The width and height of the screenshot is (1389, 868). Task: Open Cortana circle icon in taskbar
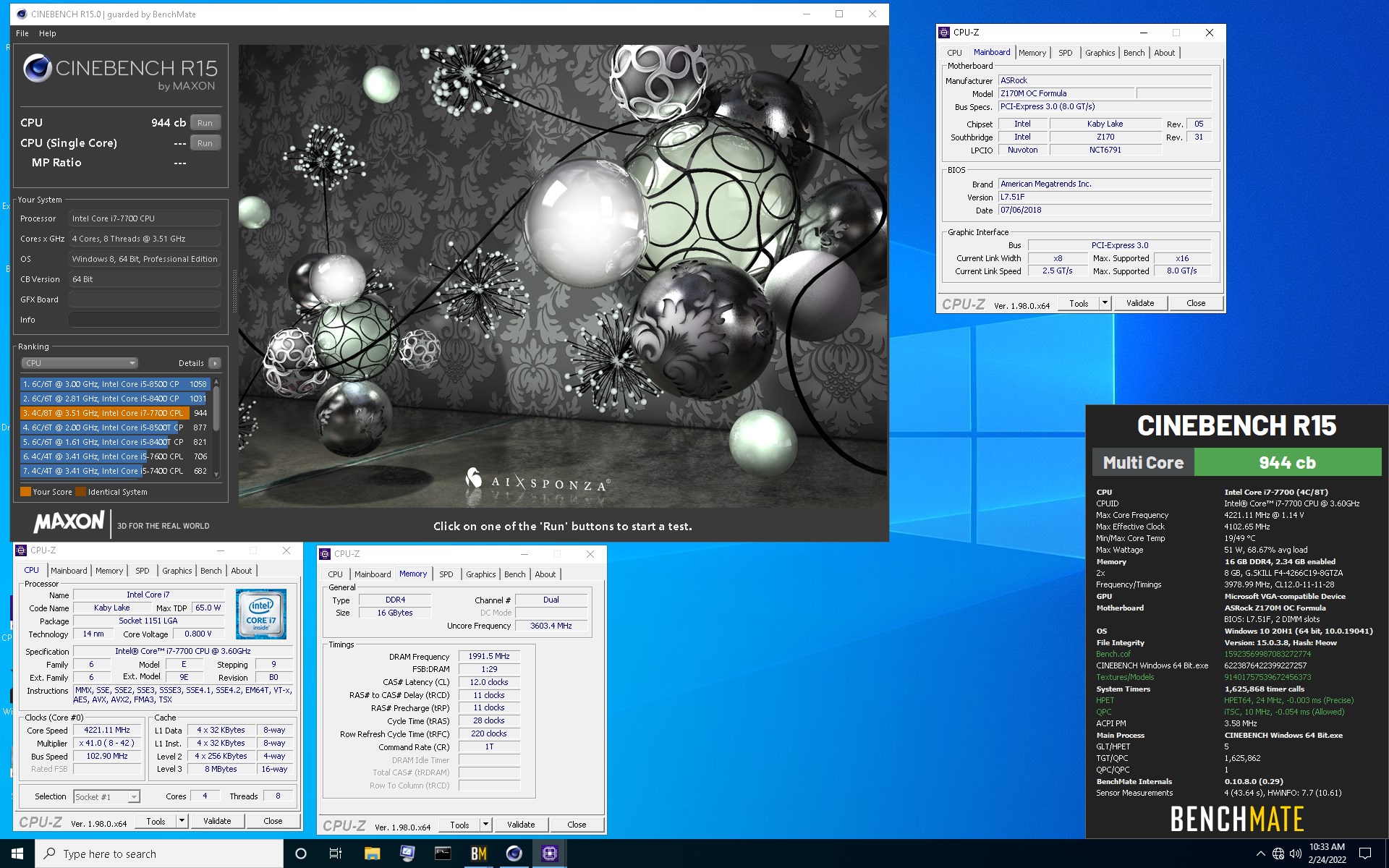pyautogui.click(x=301, y=854)
